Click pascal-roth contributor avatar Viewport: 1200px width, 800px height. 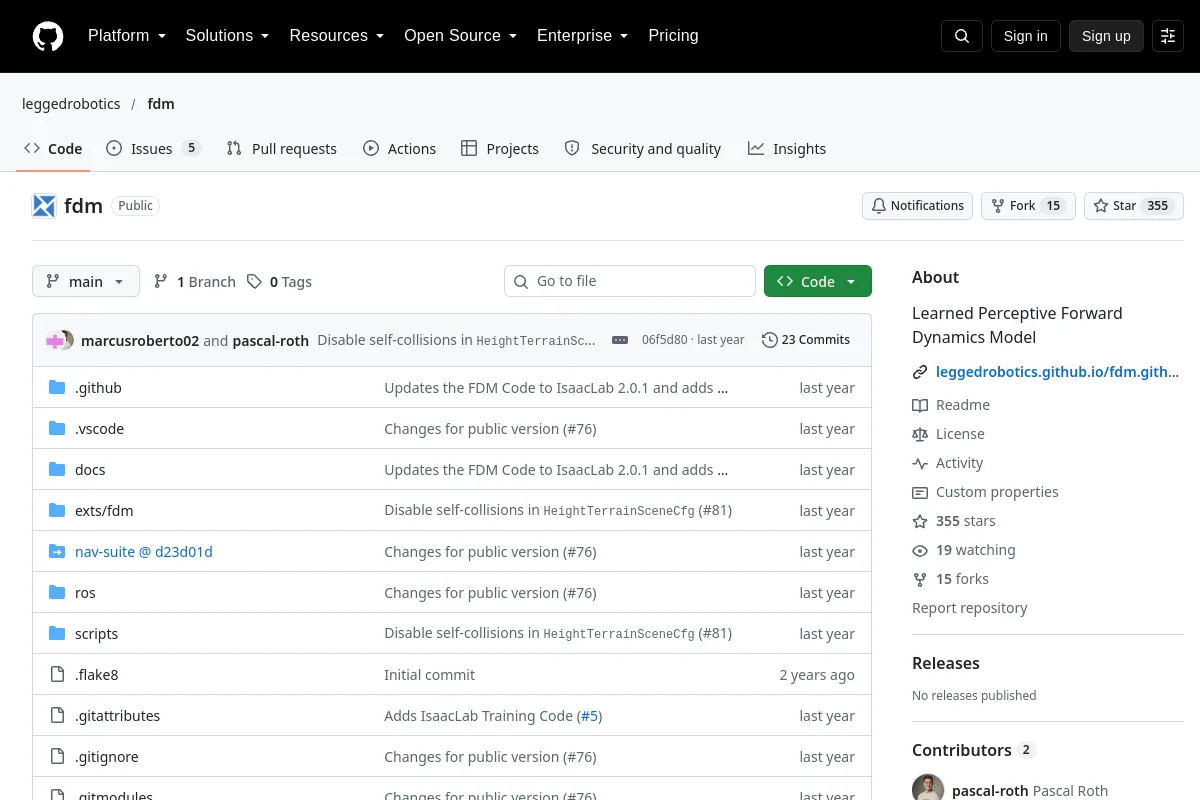click(928, 790)
